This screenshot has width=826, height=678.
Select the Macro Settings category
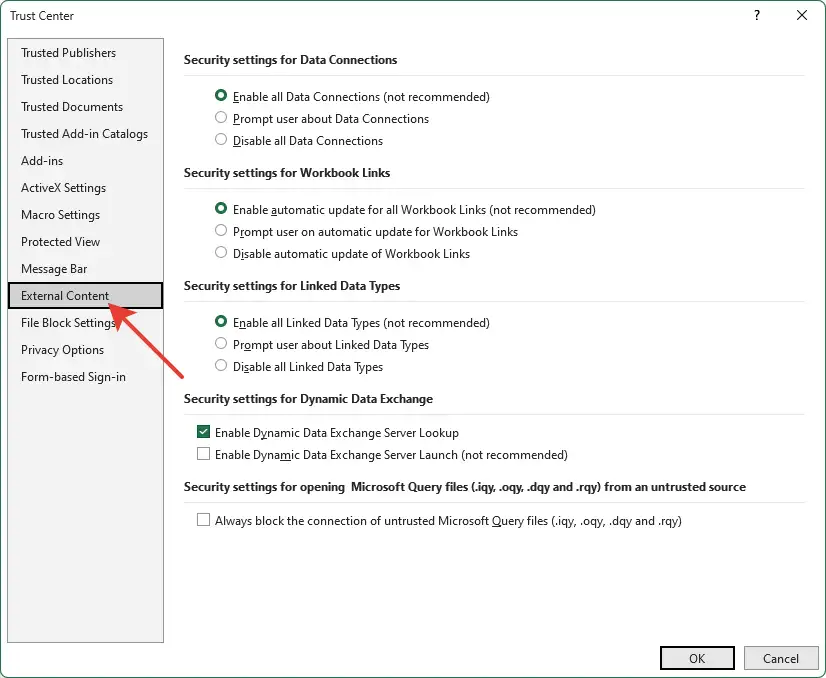60,214
